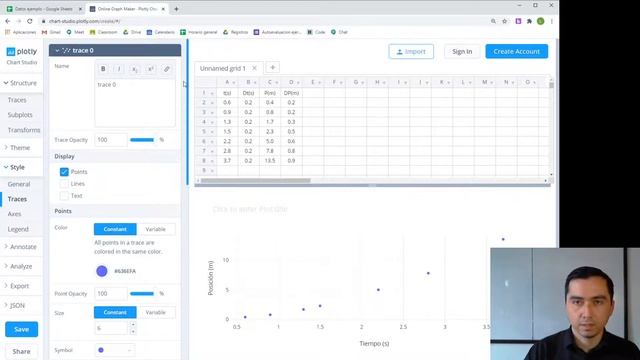Screen dimensions: 640x360
Task: Click the Trace Opacity value field
Action: tap(111, 140)
